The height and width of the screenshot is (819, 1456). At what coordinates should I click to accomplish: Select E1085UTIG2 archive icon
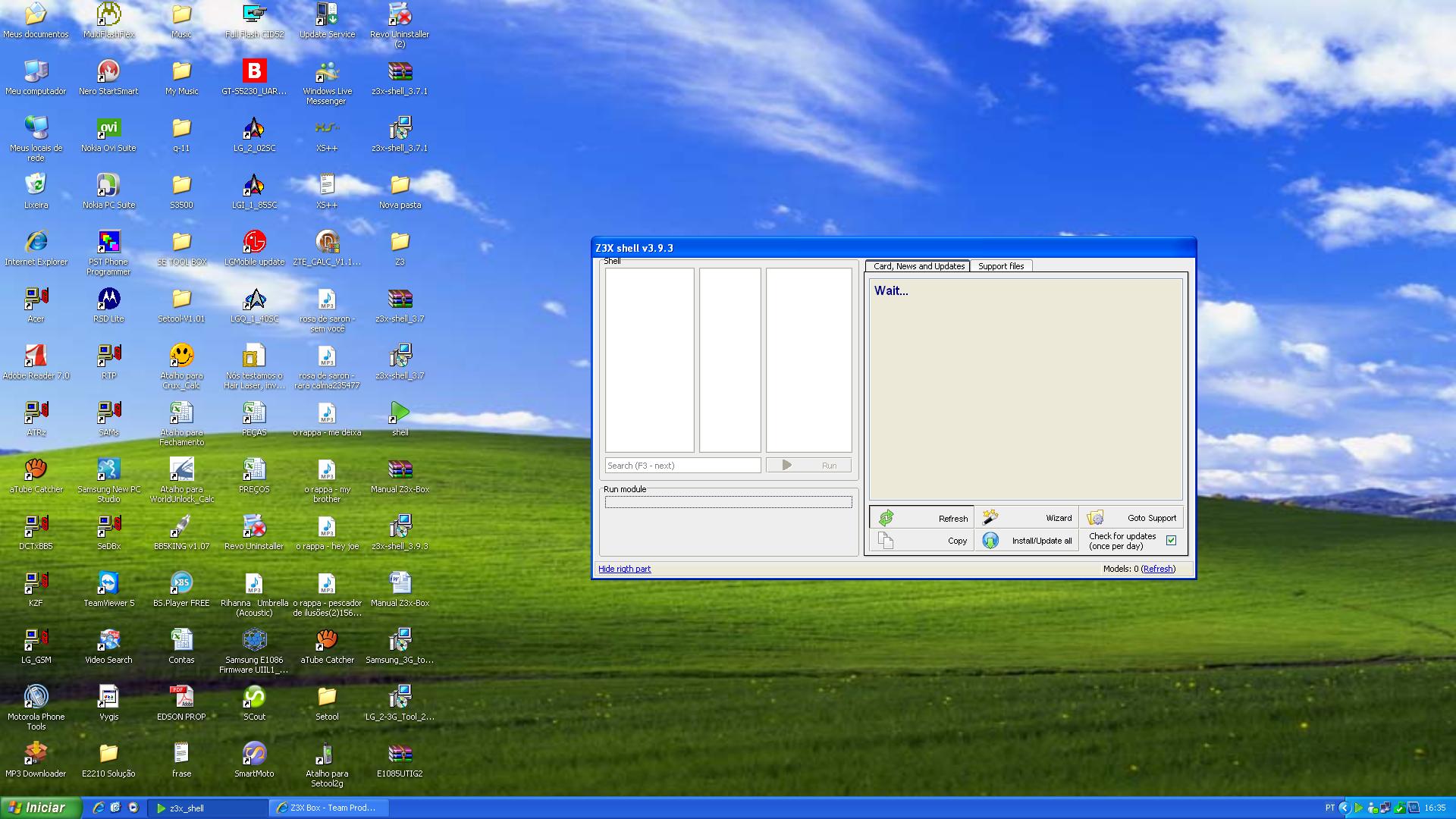pyautogui.click(x=400, y=760)
